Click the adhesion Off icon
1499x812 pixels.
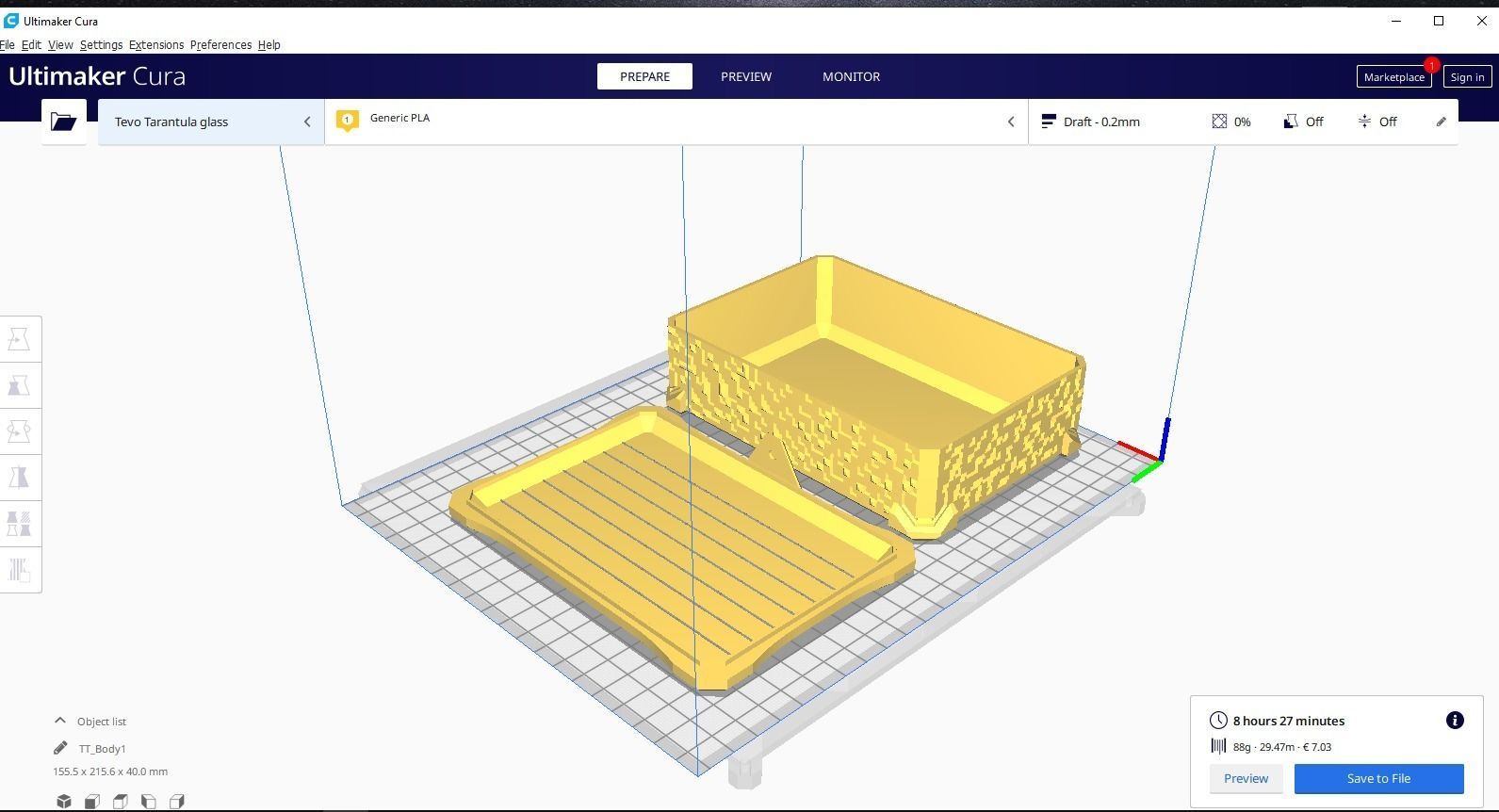pyautogui.click(x=1364, y=122)
